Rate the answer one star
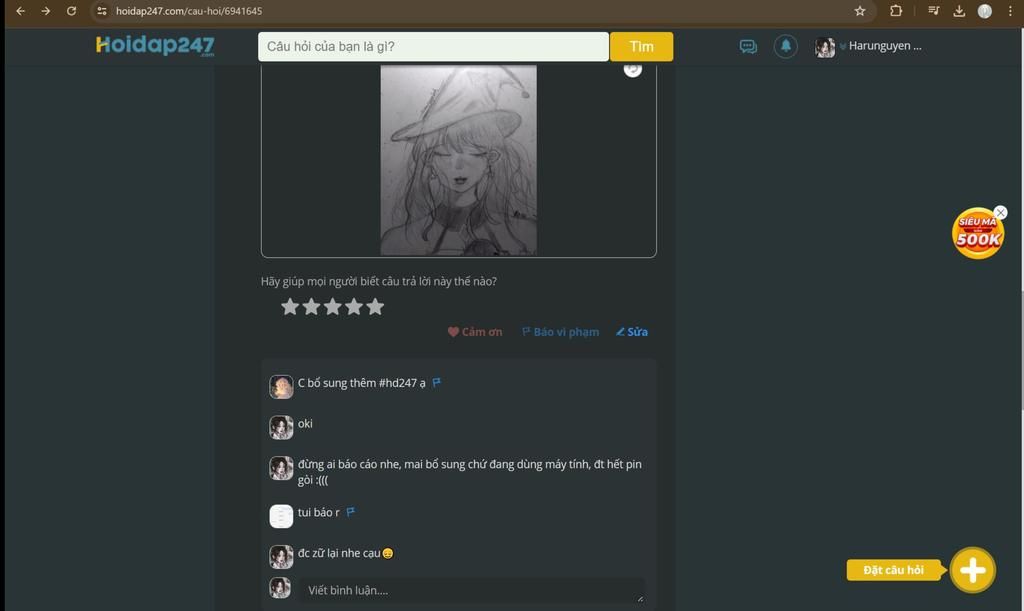Viewport: 1024px width, 611px height. click(x=290, y=306)
